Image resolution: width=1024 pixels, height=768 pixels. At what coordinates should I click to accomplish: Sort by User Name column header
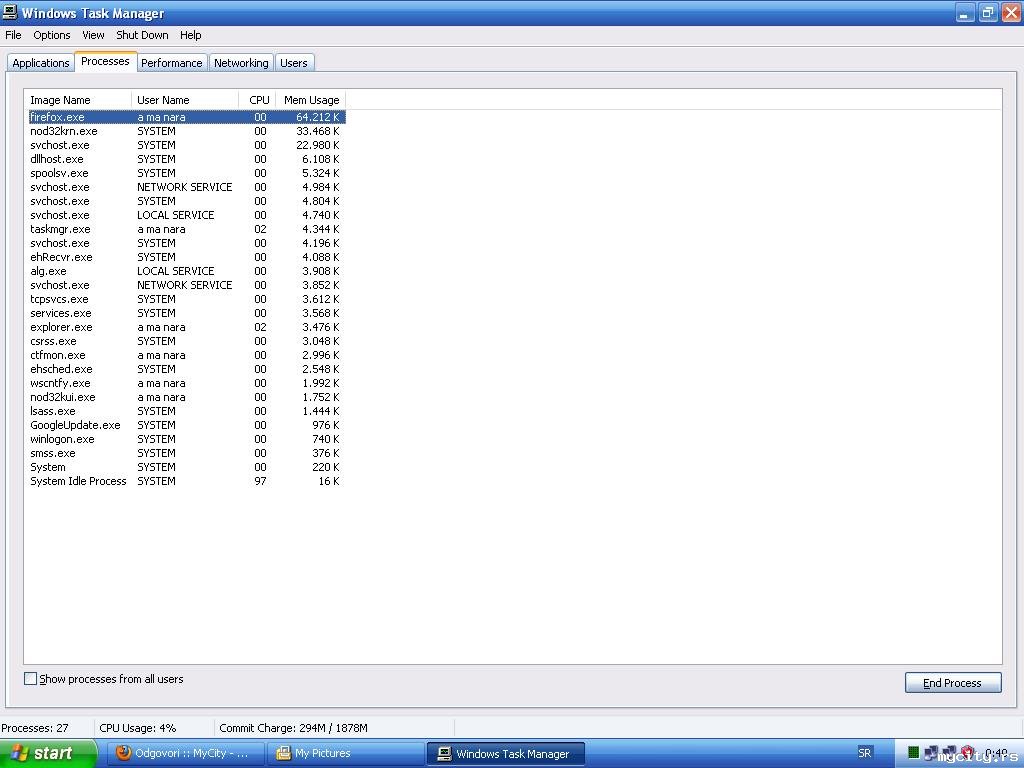point(185,100)
